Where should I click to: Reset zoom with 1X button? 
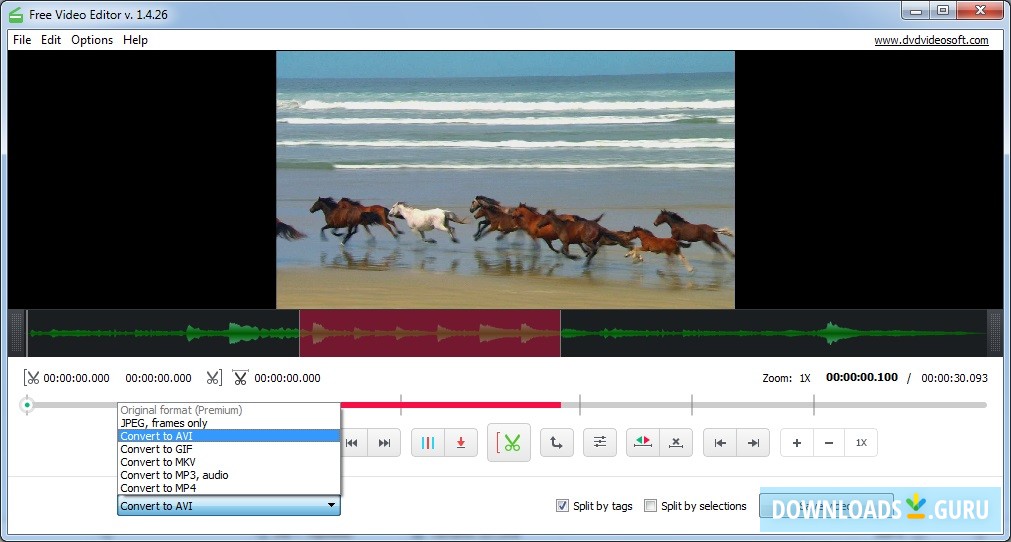pyautogui.click(x=861, y=443)
